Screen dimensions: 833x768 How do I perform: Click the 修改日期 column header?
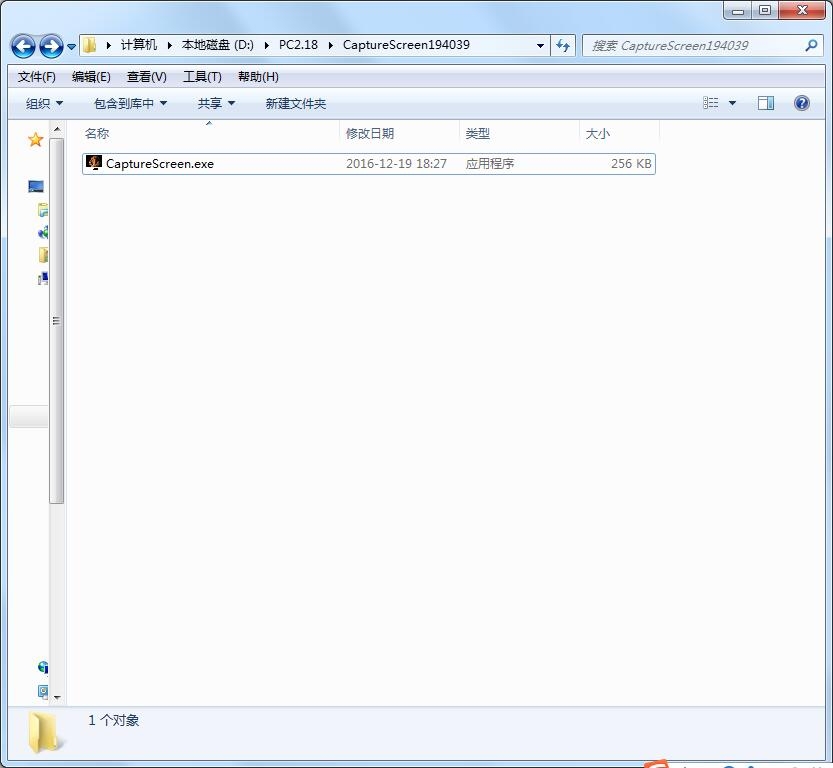(370, 133)
